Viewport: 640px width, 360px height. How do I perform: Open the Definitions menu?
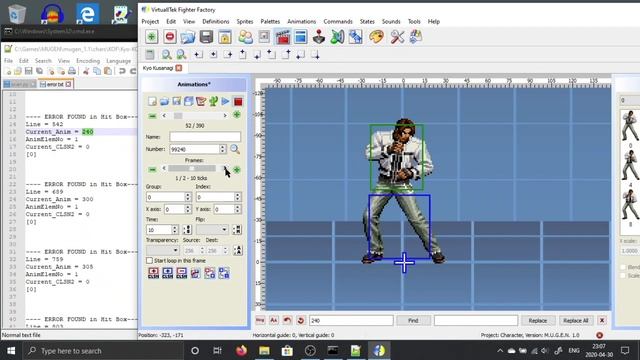(216, 21)
